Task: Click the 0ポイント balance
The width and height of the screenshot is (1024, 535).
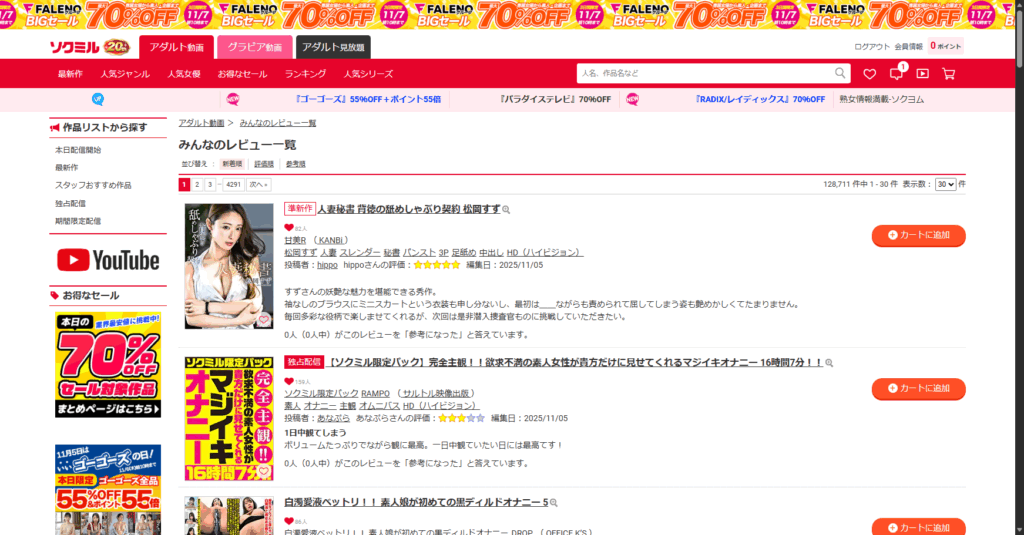Action: [946, 46]
